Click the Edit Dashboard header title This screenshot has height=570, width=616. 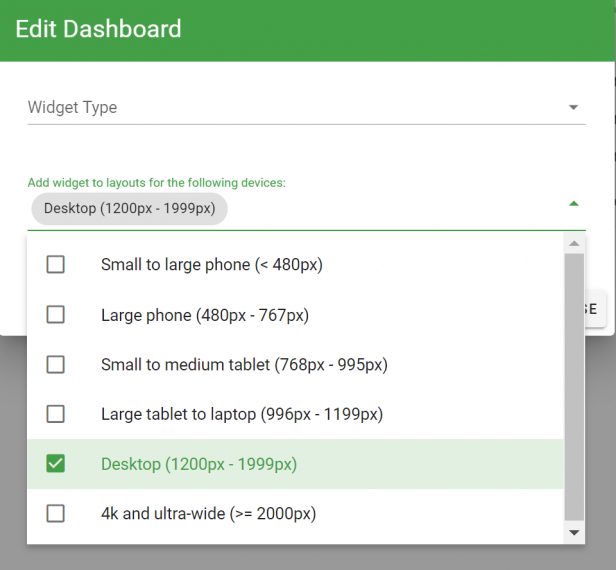[x=98, y=29]
